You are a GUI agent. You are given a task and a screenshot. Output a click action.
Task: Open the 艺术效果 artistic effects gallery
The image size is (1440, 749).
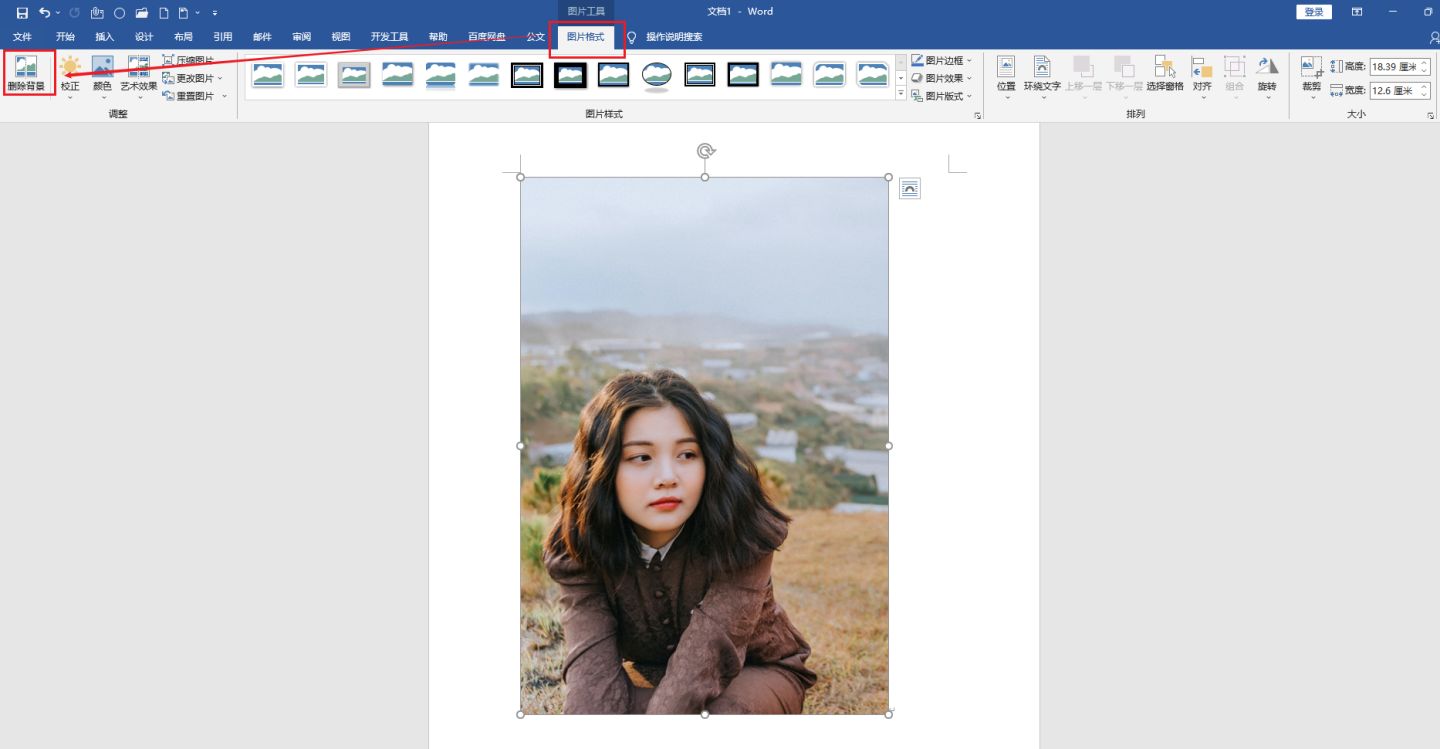(x=139, y=77)
